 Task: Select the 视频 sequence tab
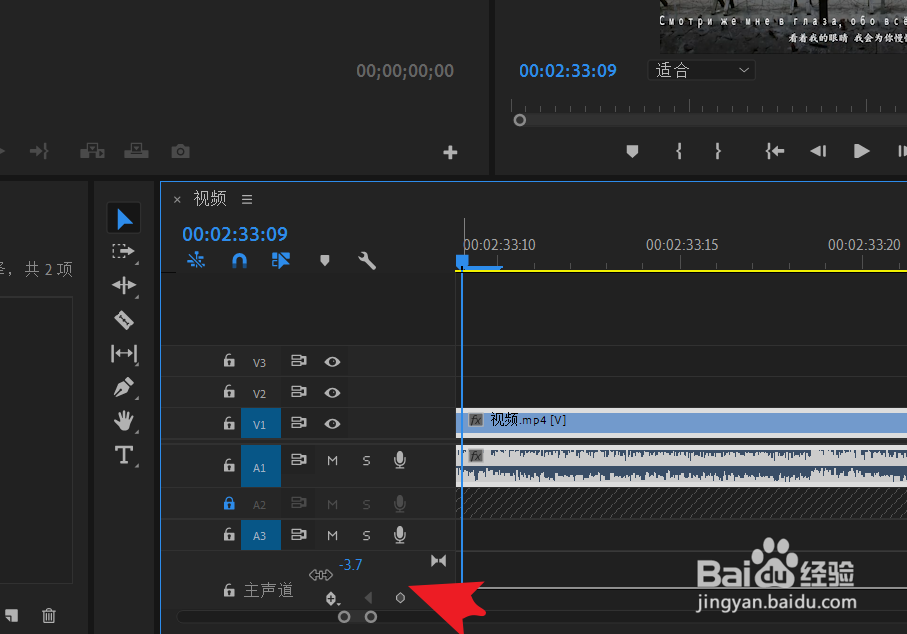coord(209,198)
